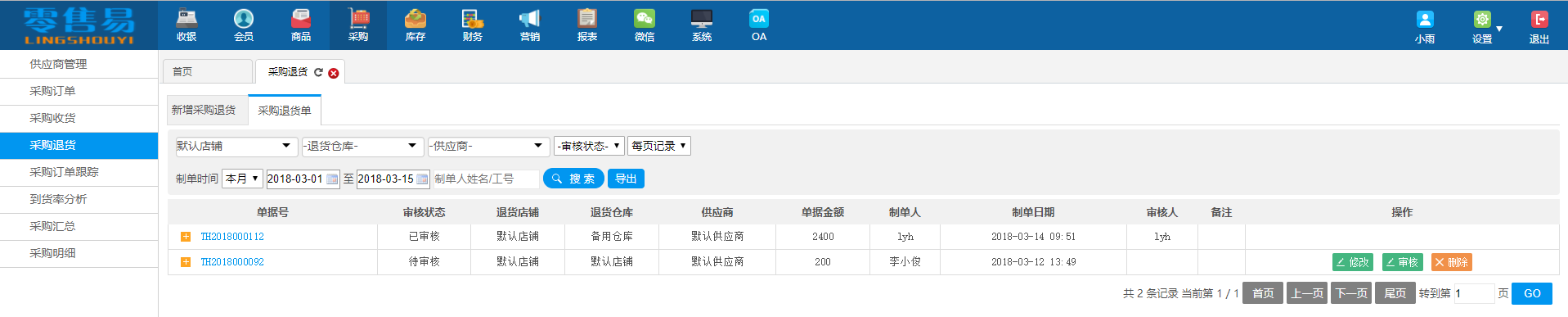This screenshot has width=1568, height=317.
Task: Focus the 制单人姓名/工号 input field
Action: pyautogui.click(x=486, y=179)
